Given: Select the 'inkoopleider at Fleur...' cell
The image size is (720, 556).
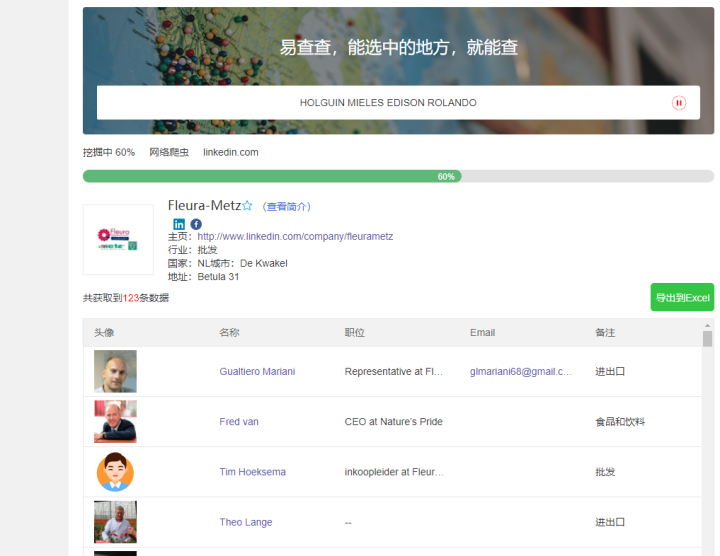Looking at the screenshot, I should point(394,472).
